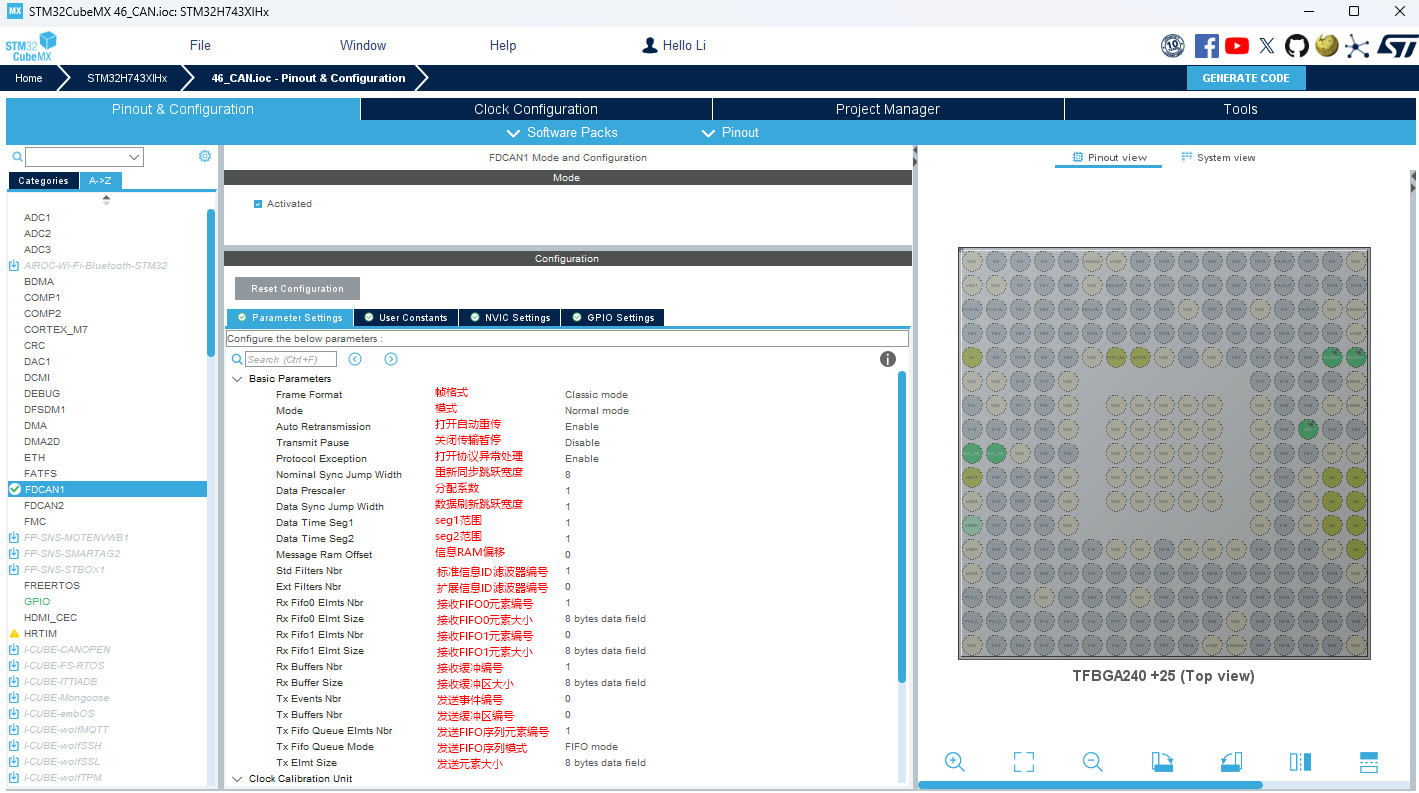Show parameter info with the i icon
The width and height of the screenshot is (1419, 793).
click(888, 359)
